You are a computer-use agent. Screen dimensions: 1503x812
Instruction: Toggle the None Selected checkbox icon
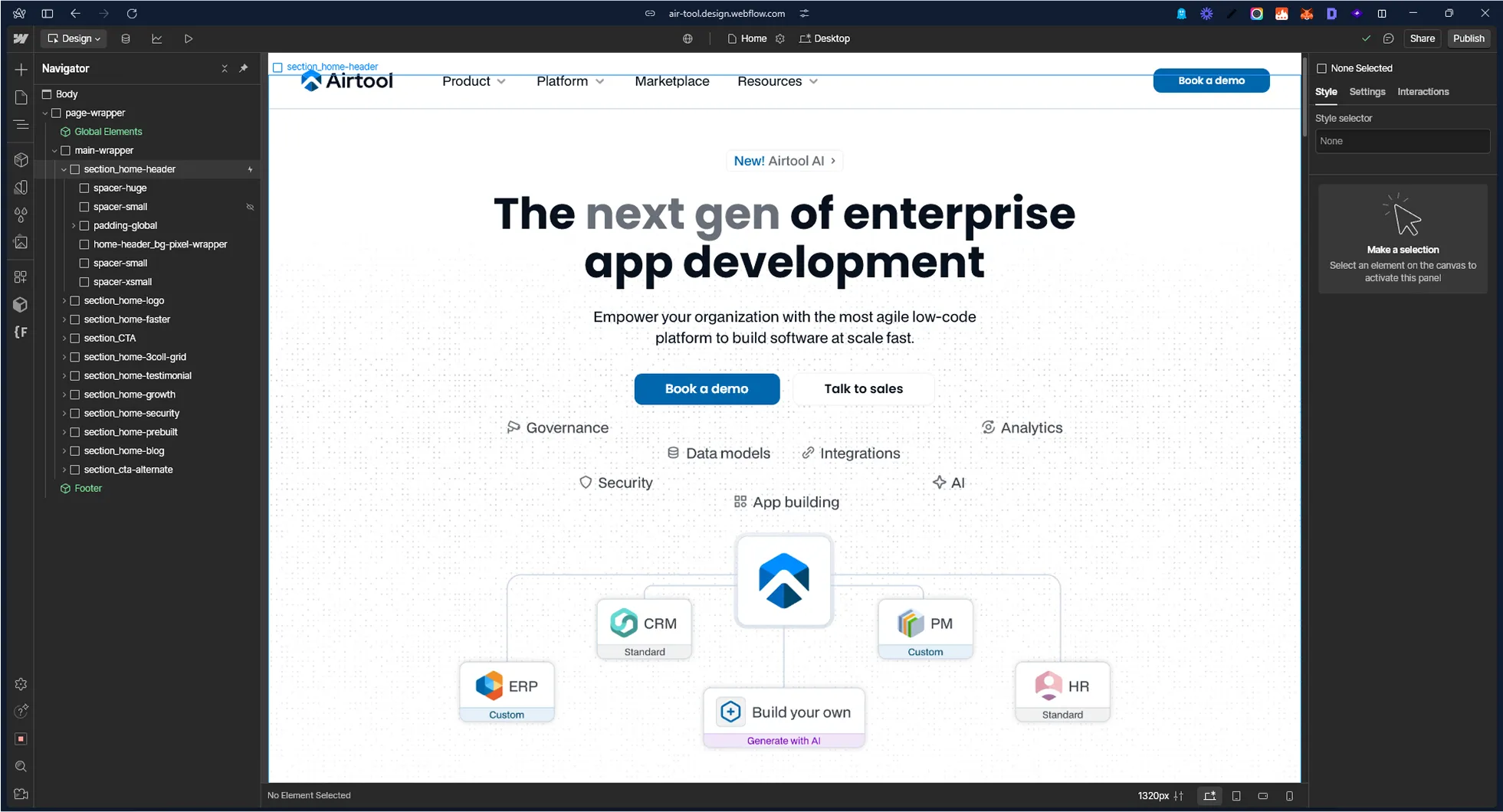[x=1321, y=68]
